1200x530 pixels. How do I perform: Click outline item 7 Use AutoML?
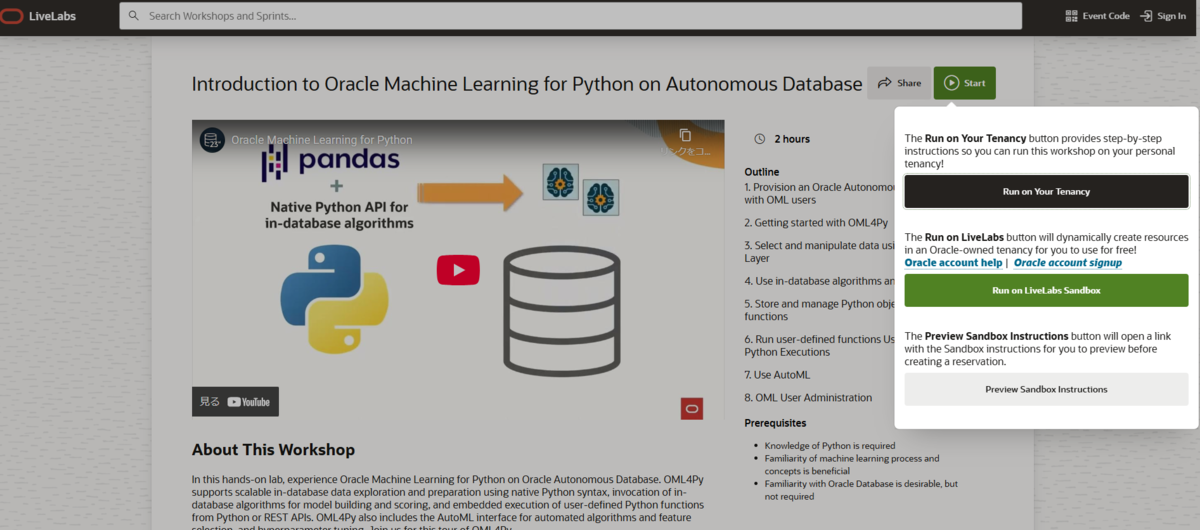tap(778, 374)
